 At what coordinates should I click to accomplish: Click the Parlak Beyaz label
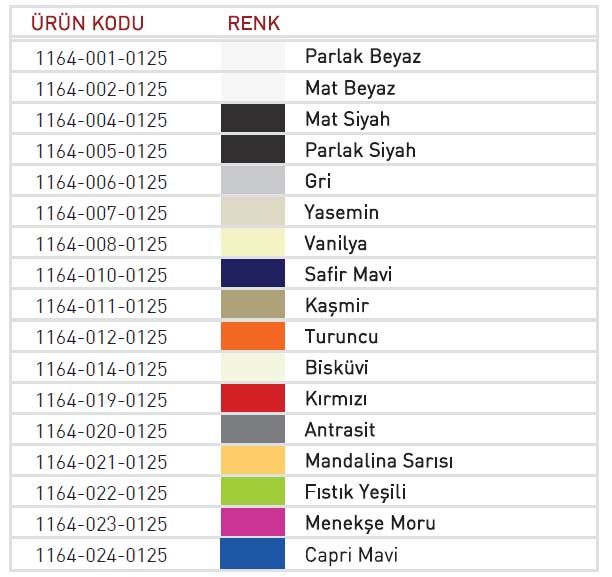click(x=363, y=57)
